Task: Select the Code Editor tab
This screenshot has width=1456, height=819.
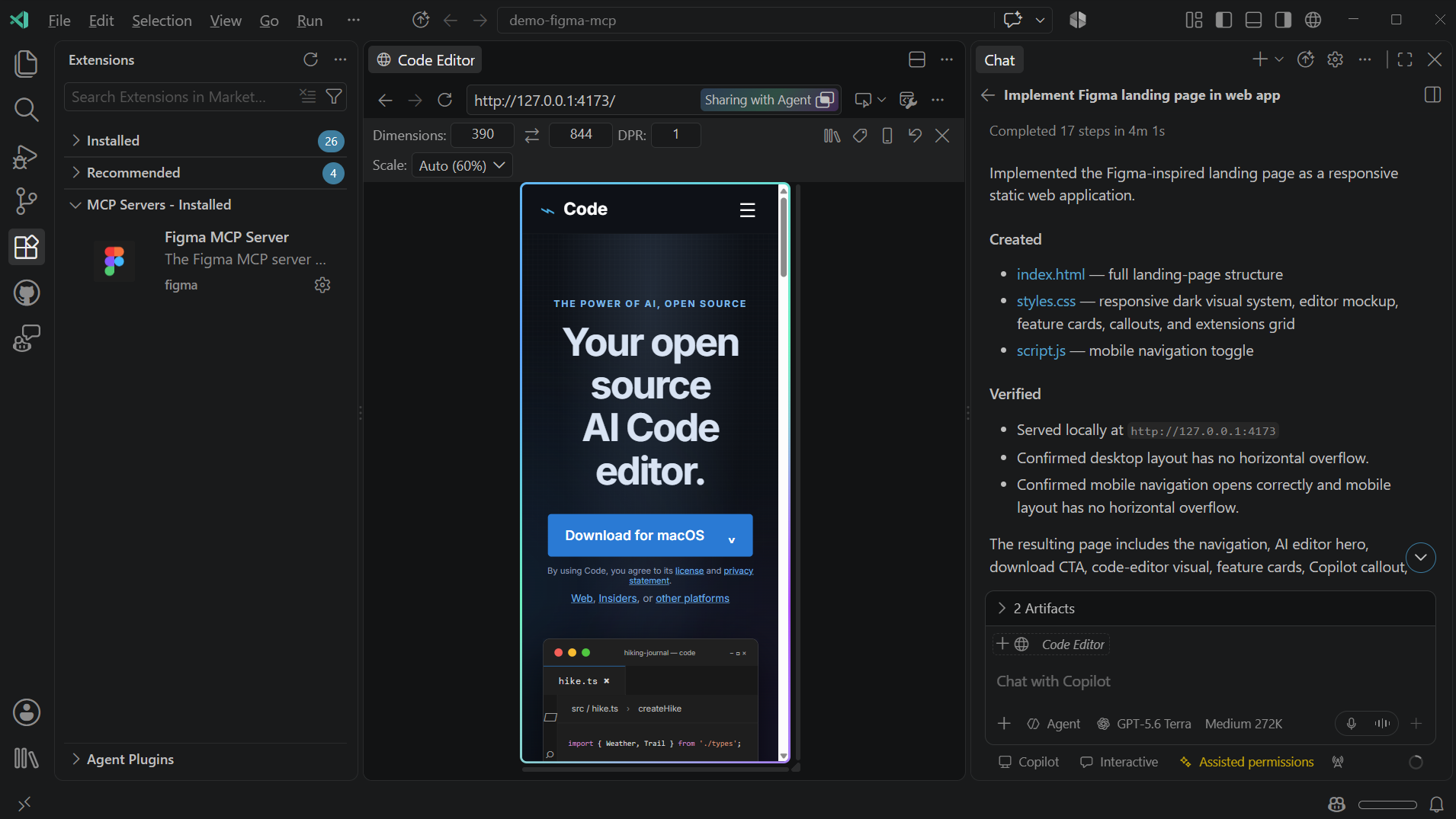Action: click(x=425, y=60)
